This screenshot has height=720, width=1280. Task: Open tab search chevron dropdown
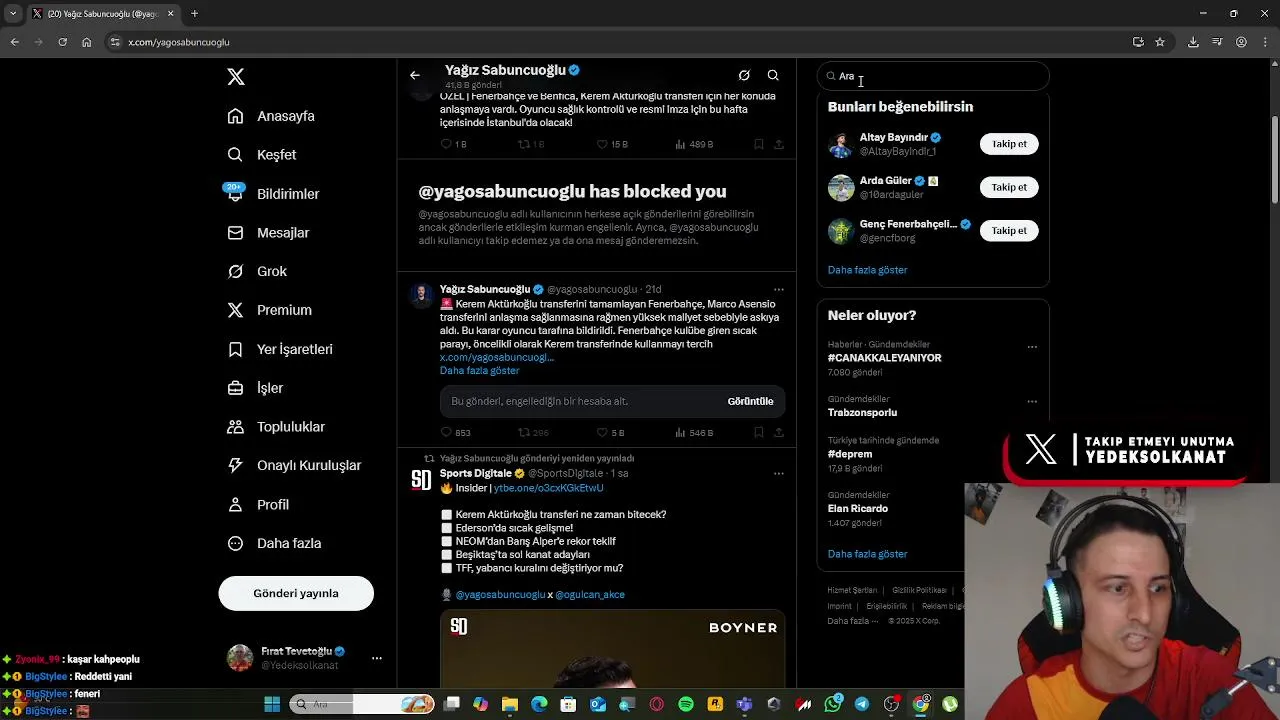pos(13,14)
